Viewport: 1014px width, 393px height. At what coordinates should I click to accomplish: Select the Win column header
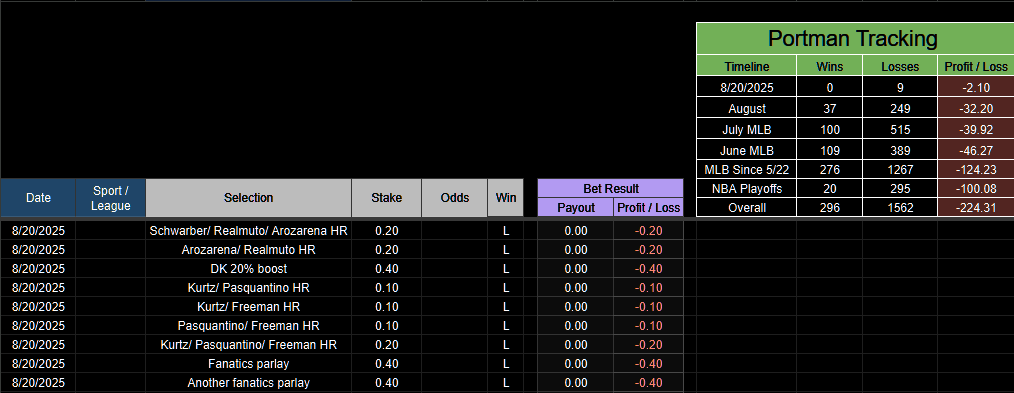tap(506, 198)
